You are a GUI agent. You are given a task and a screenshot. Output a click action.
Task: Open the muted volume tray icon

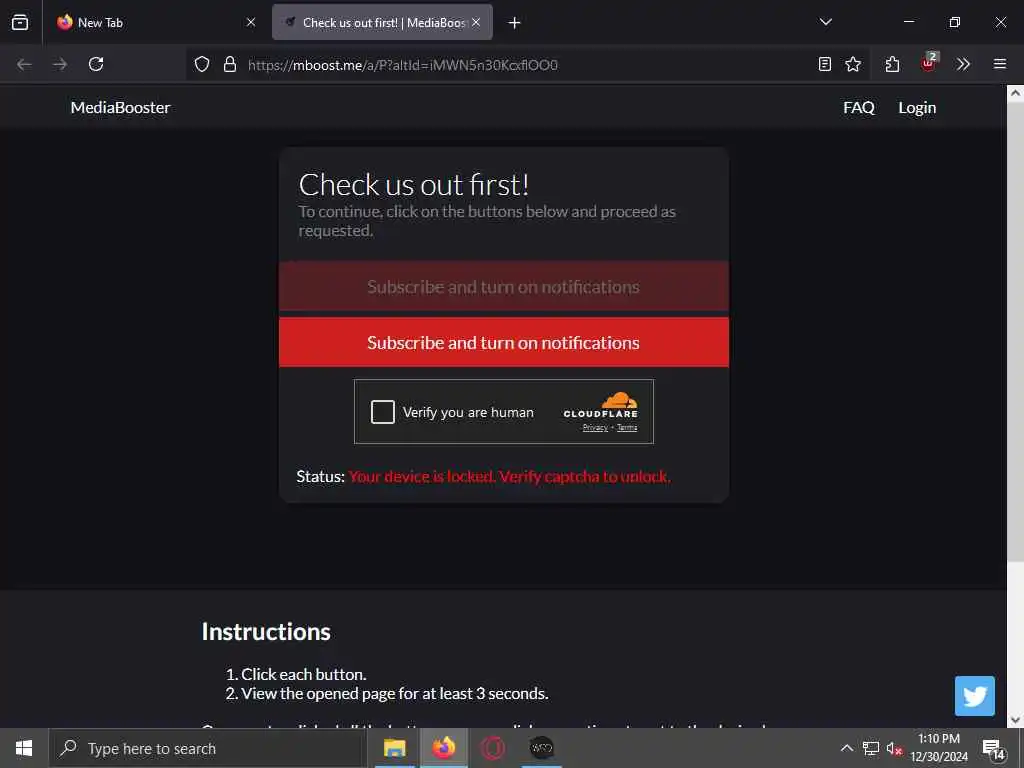894,749
